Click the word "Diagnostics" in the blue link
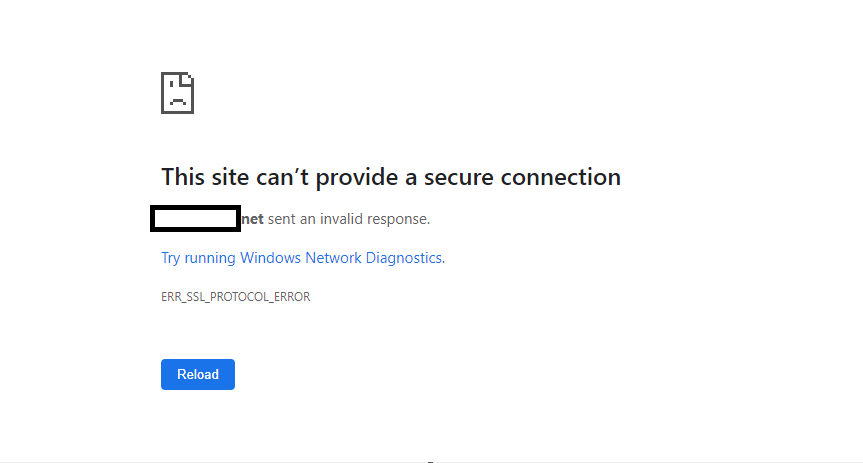 [405, 258]
